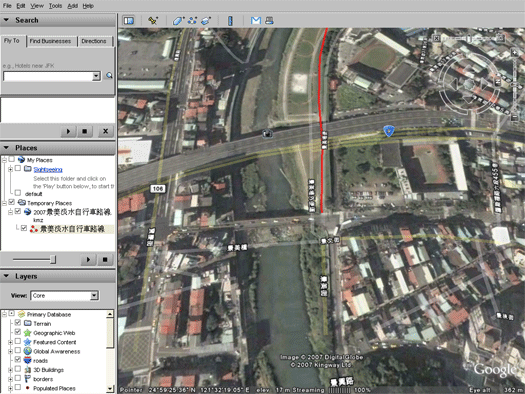The height and width of the screenshot is (394, 525).
Task: Click the roads shield icon in Layers
Action: pos(27,361)
